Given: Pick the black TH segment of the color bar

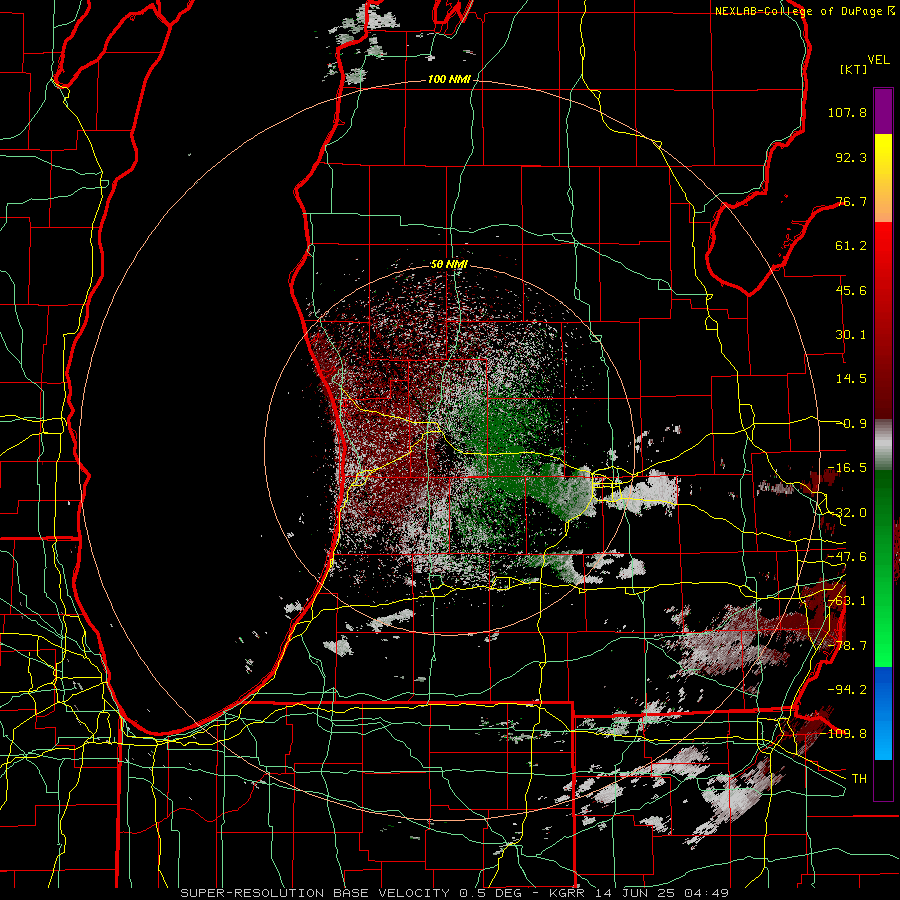Looking at the screenshot, I should pyautogui.click(x=883, y=779).
